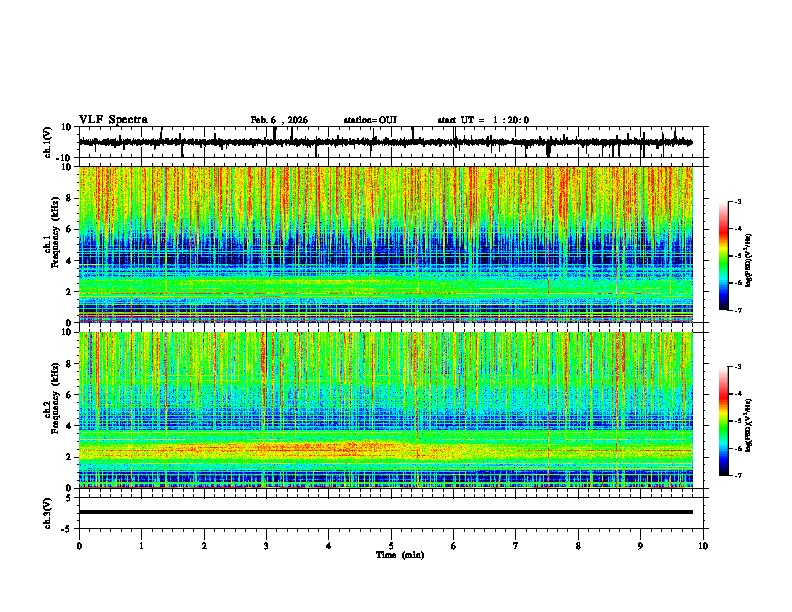Viewport: 792px width, 612px height.
Task: Select the "start UT = 1 :20: 0" text
Action: pyautogui.click(x=483, y=120)
